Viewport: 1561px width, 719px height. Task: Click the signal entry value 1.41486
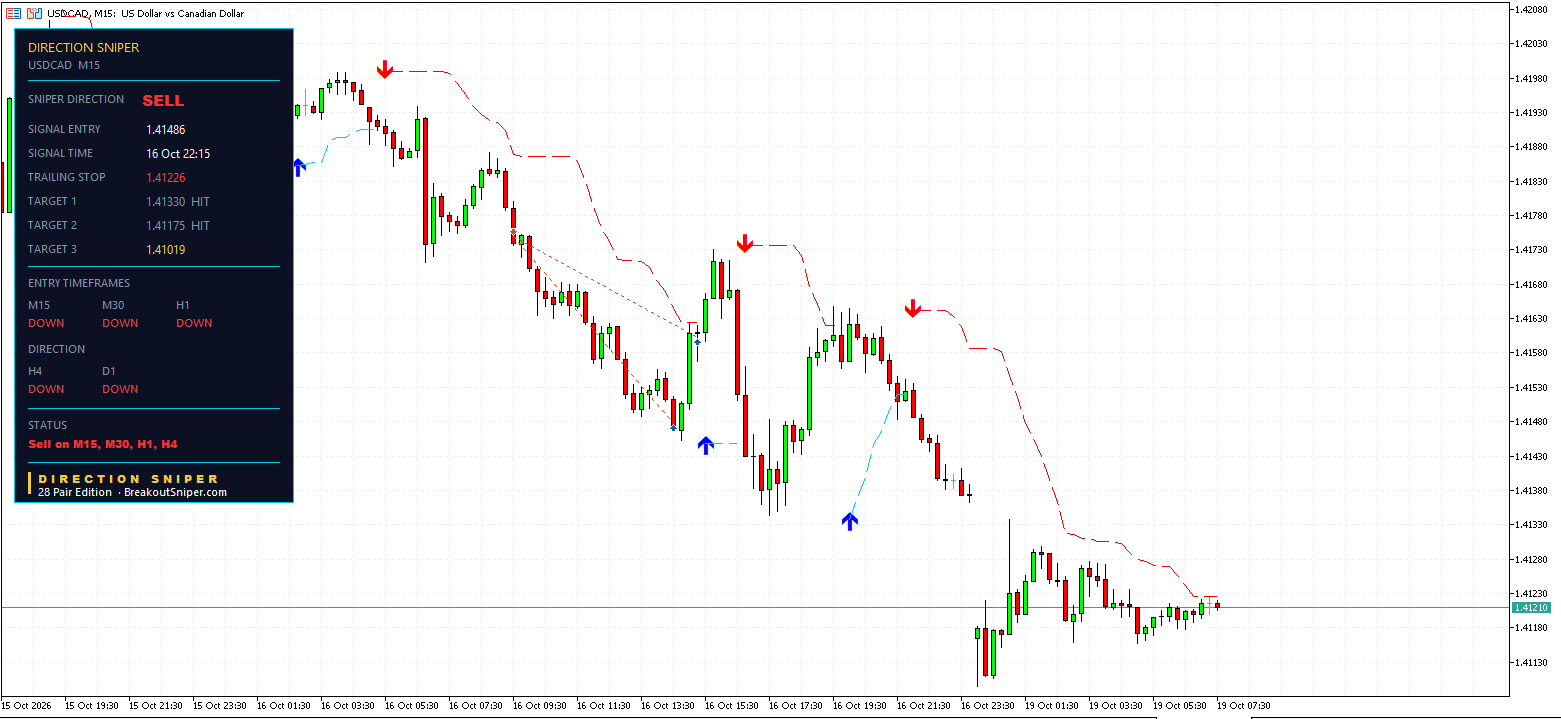(165, 129)
